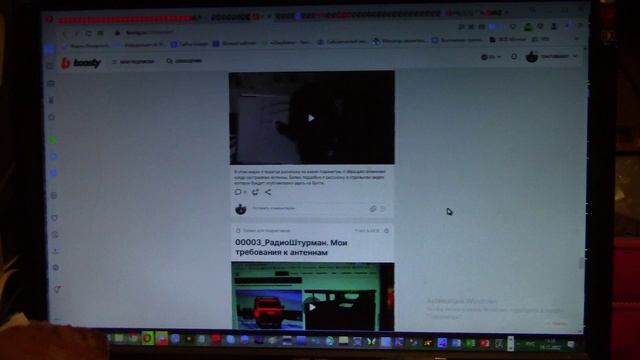Open the heart icon in browser sidebar
The height and width of the screenshot is (360, 640).
click(x=54, y=218)
